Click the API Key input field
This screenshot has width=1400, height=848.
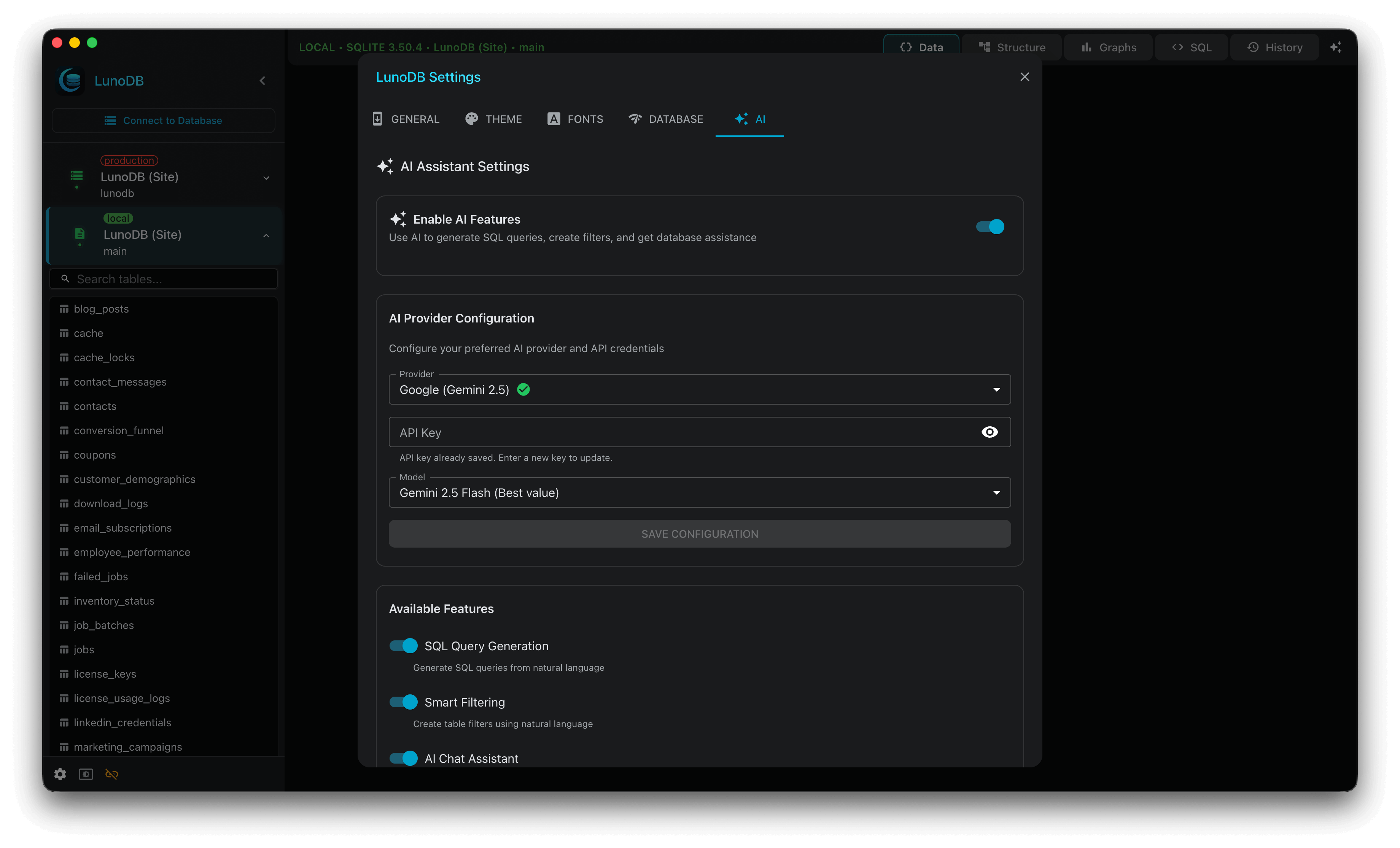click(x=700, y=432)
